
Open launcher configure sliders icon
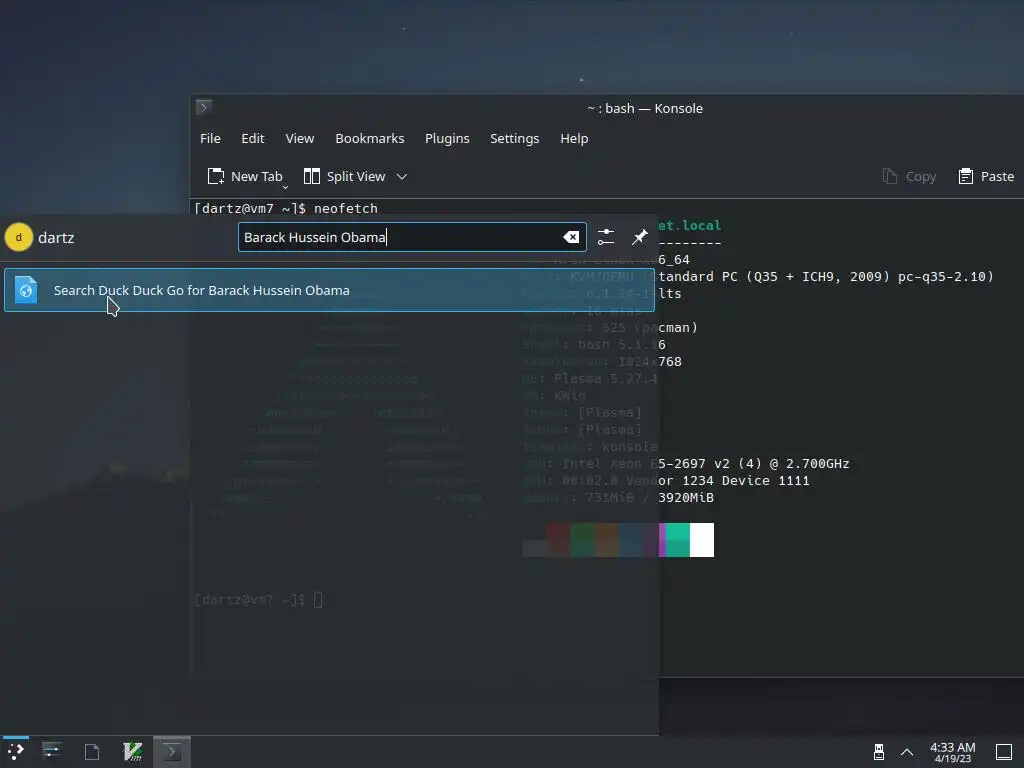605,237
